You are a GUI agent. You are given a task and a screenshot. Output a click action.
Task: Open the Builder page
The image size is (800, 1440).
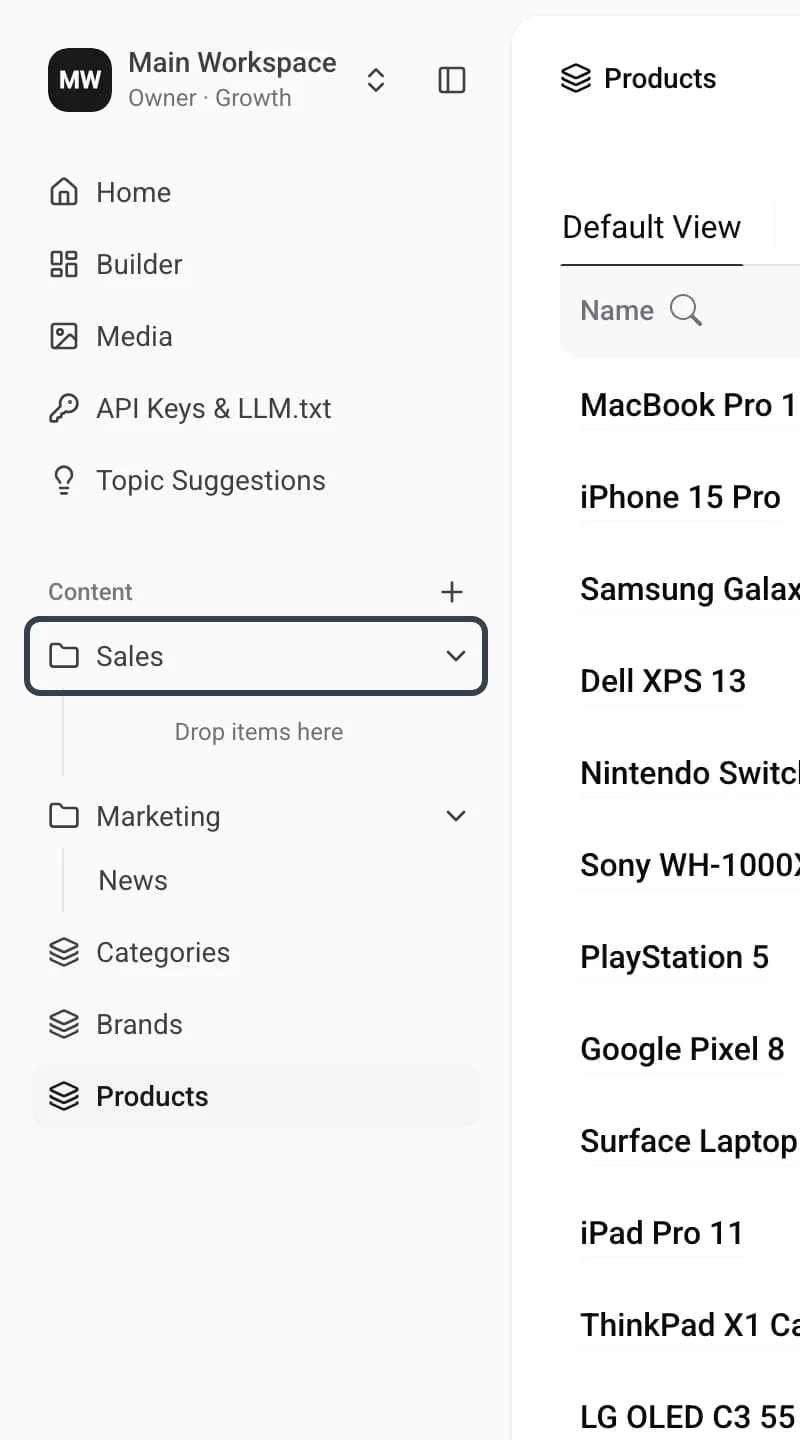tap(256, 264)
